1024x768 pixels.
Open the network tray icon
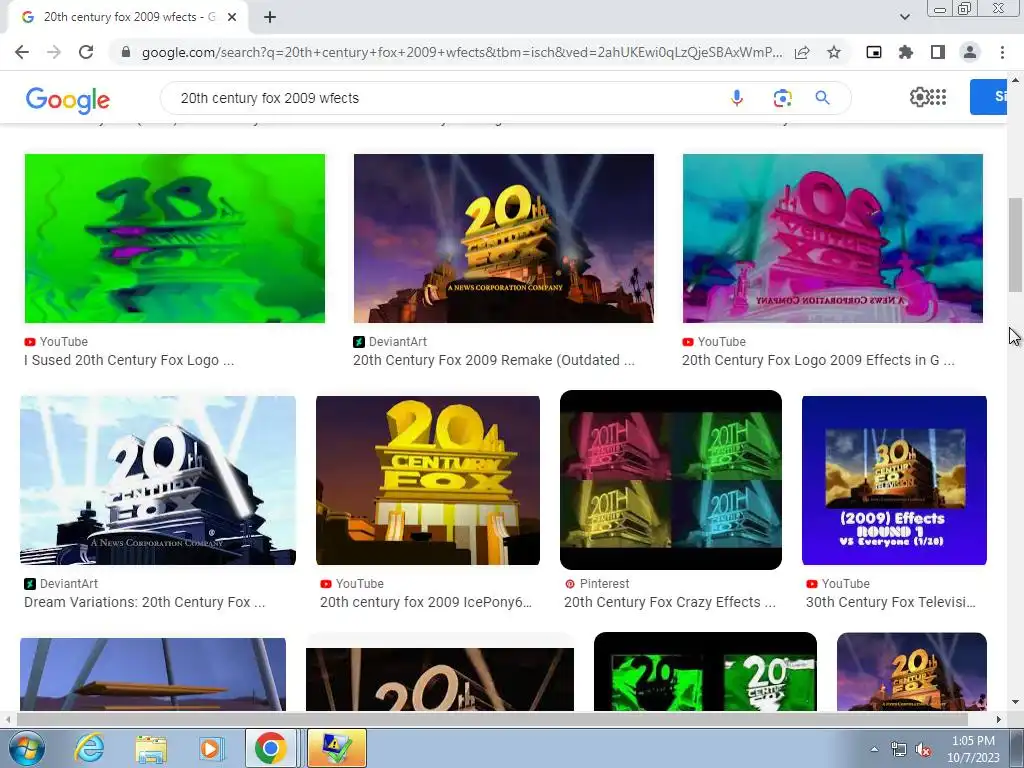coord(899,750)
